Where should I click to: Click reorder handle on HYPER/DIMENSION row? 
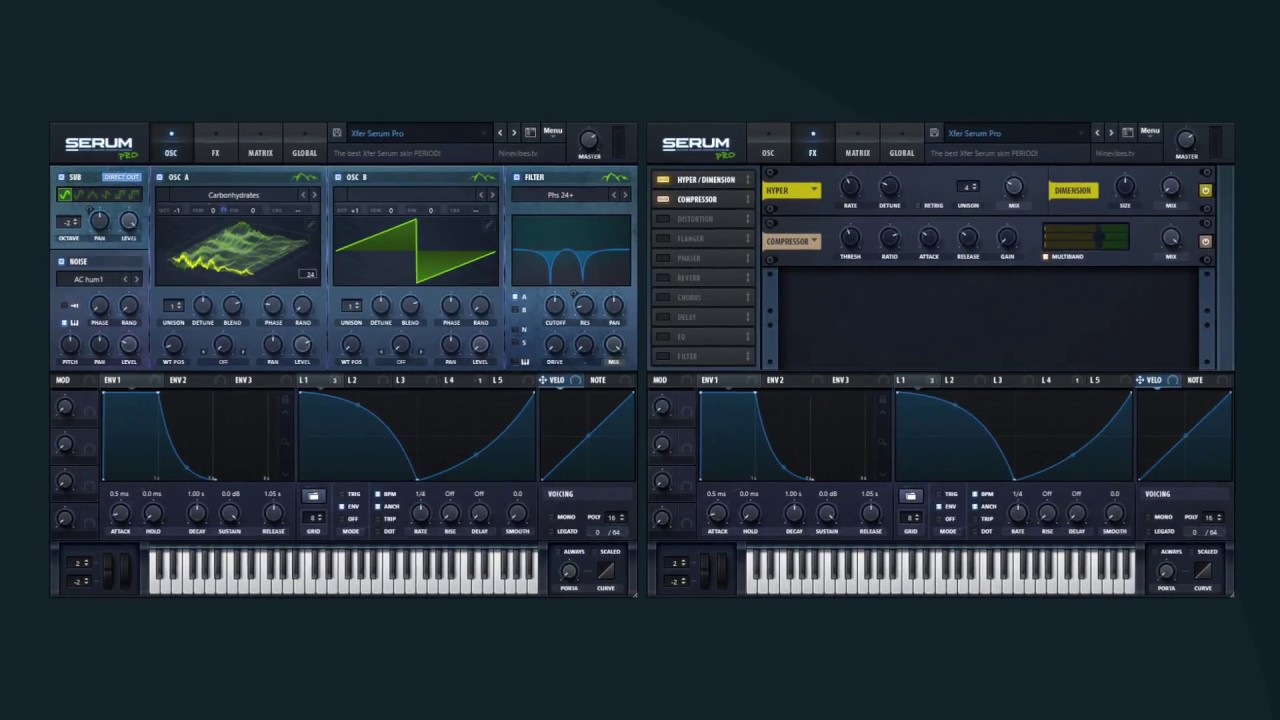(748, 180)
